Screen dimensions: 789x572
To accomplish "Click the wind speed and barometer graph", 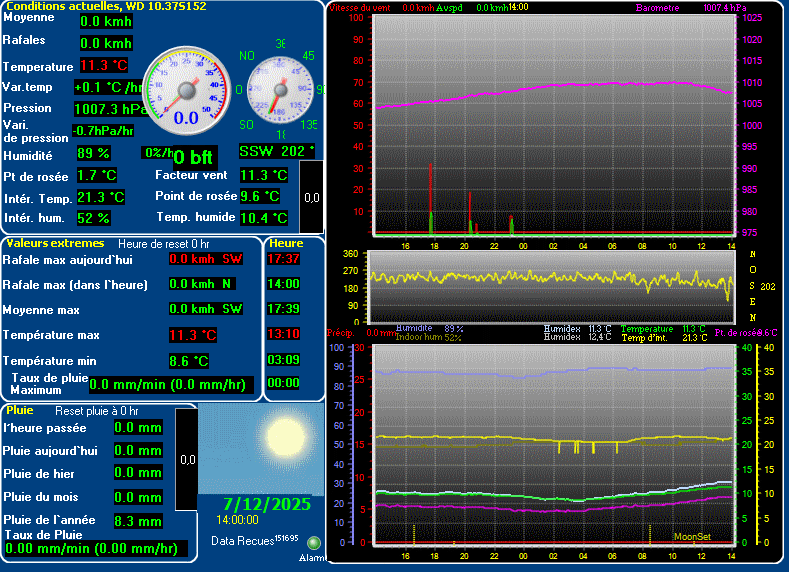I will (553, 127).
